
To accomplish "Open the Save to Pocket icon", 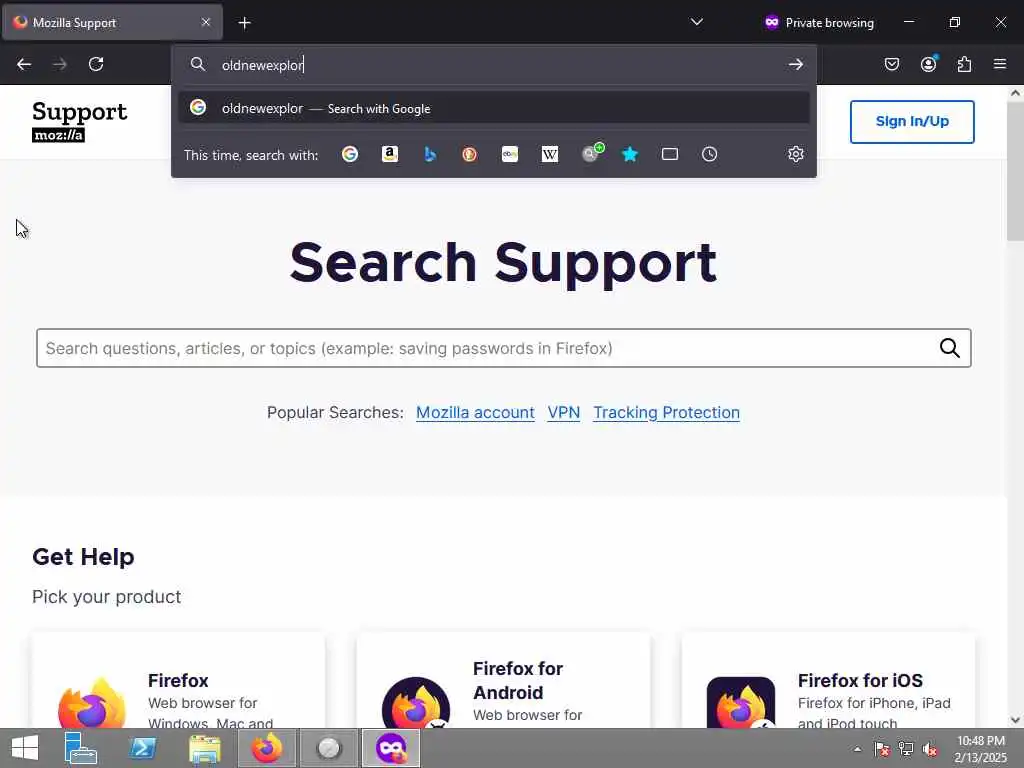I will (892, 64).
